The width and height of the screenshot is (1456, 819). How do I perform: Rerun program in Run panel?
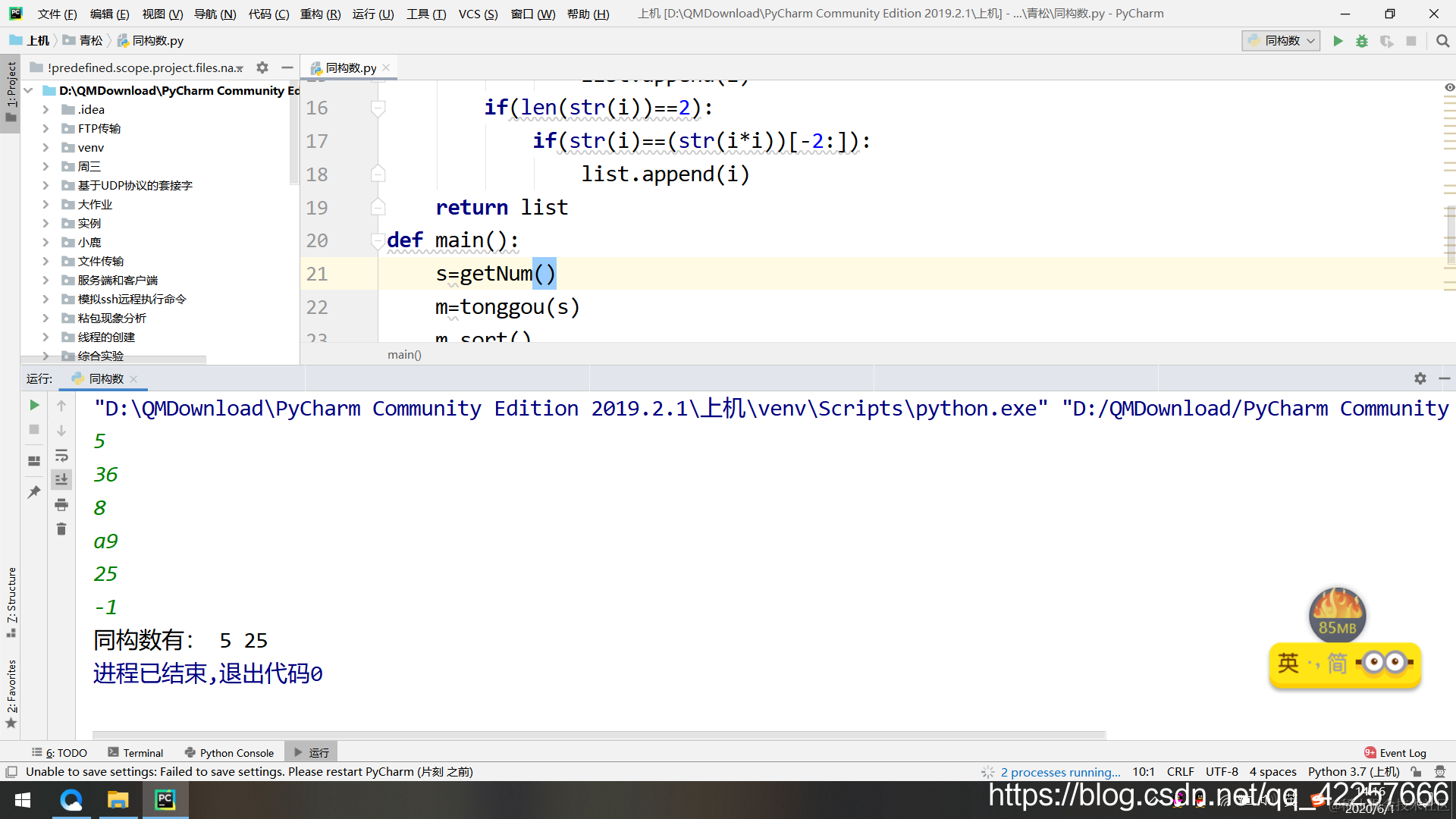pyautogui.click(x=34, y=406)
